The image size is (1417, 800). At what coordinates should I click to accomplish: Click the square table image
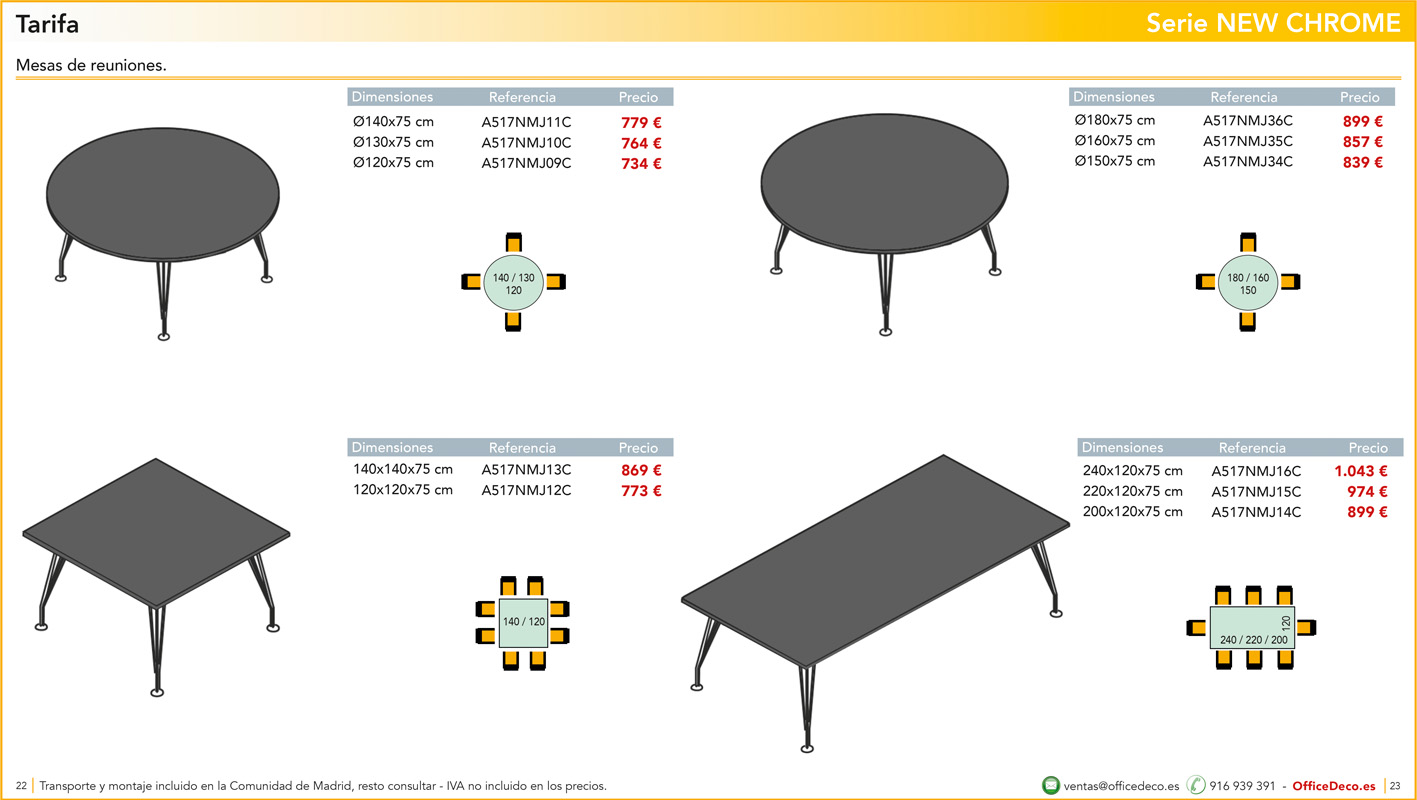click(156, 577)
